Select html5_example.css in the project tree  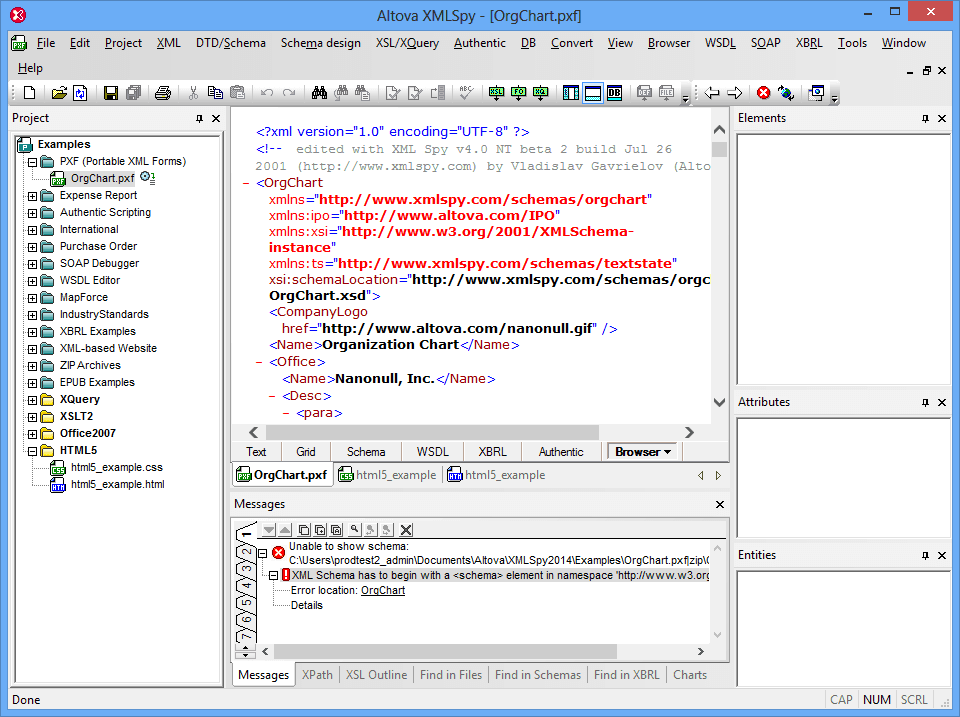pyautogui.click(x=117, y=467)
